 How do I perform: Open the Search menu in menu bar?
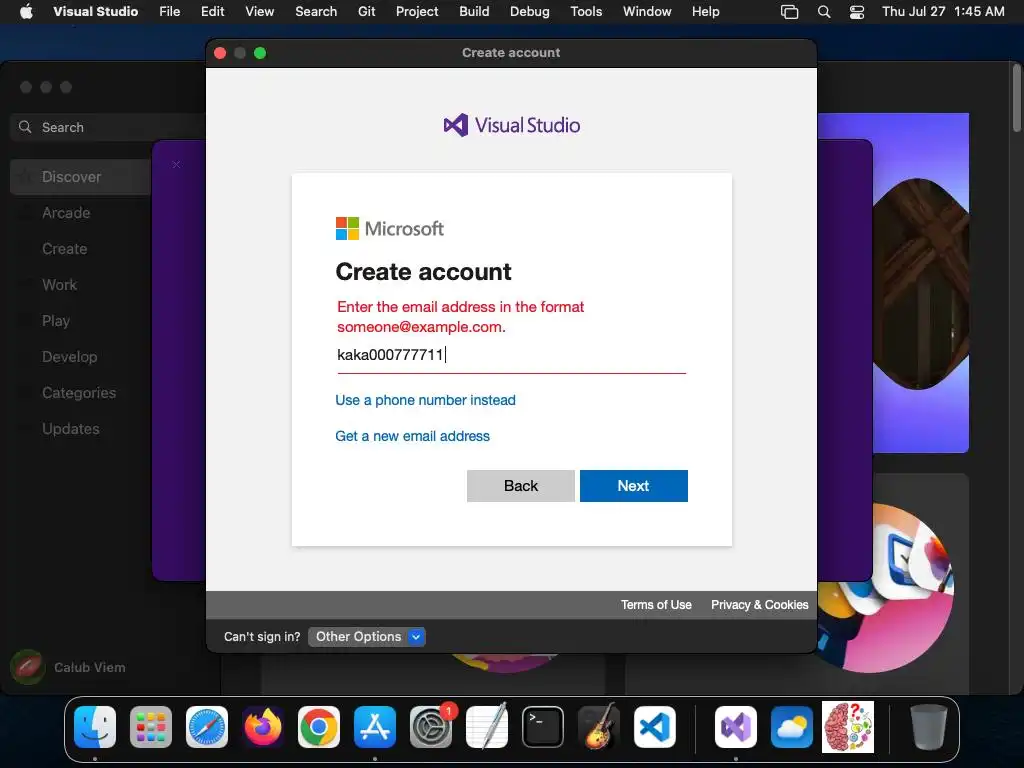click(316, 12)
